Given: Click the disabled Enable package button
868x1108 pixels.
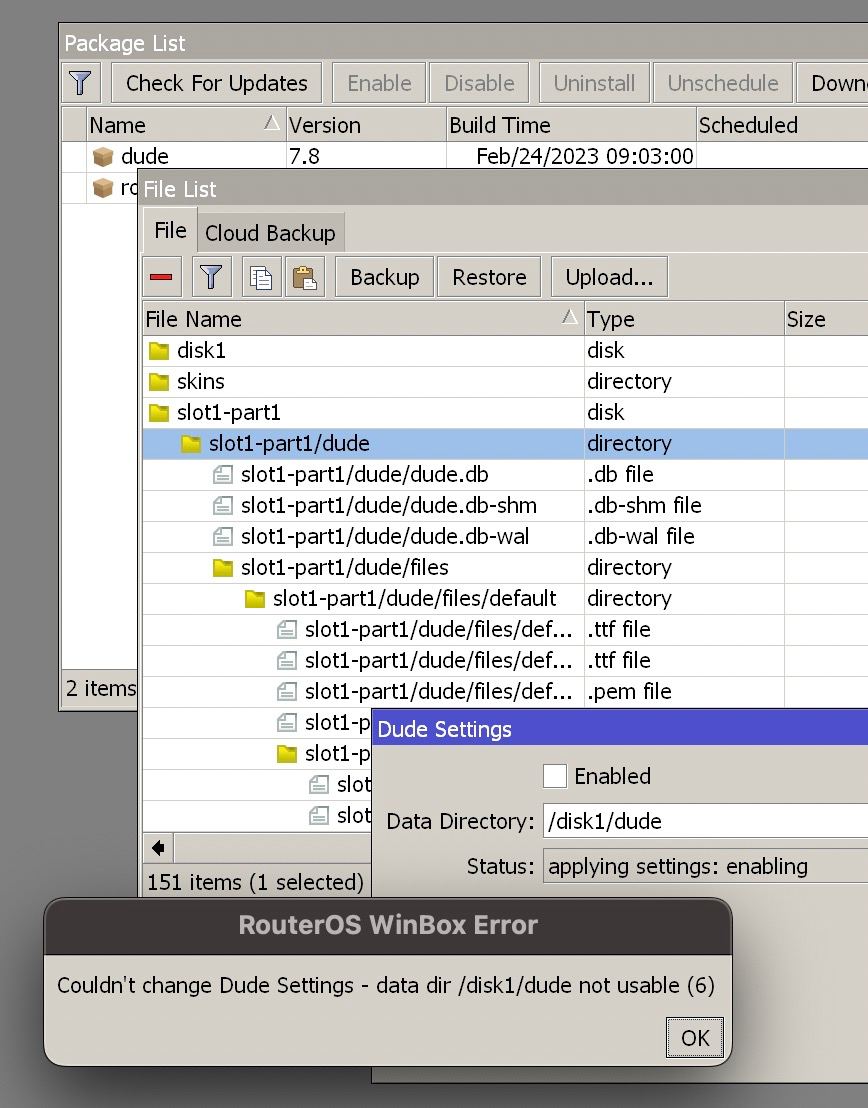Looking at the screenshot, I should [x=380, y=83].
